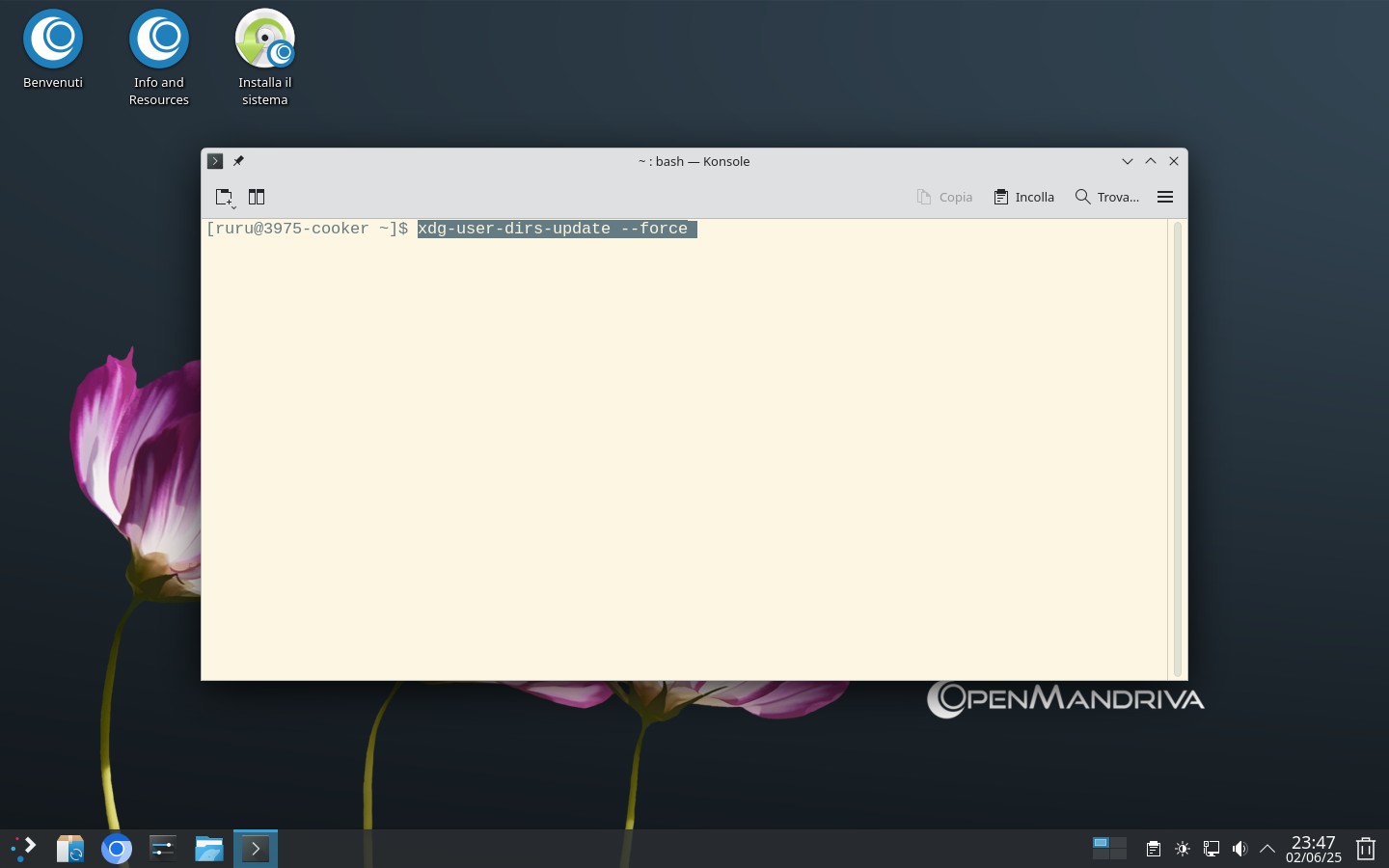The width and height of the screenshot is (1389, 868).
Task: Launch the Chromium browser from taskbar
Action: click(117, 849)
